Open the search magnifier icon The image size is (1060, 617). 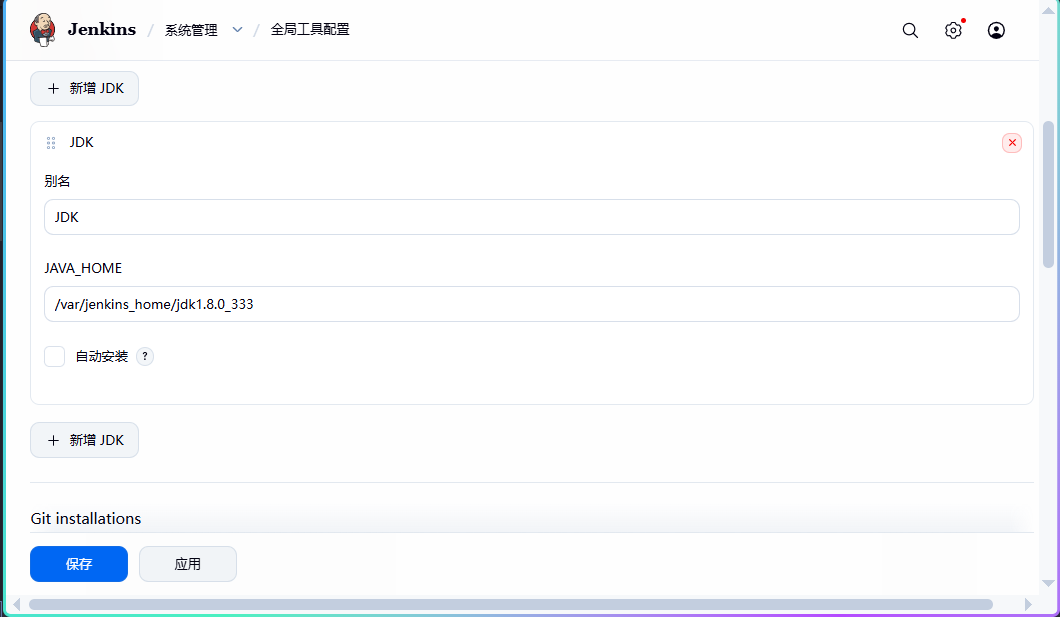910,30
